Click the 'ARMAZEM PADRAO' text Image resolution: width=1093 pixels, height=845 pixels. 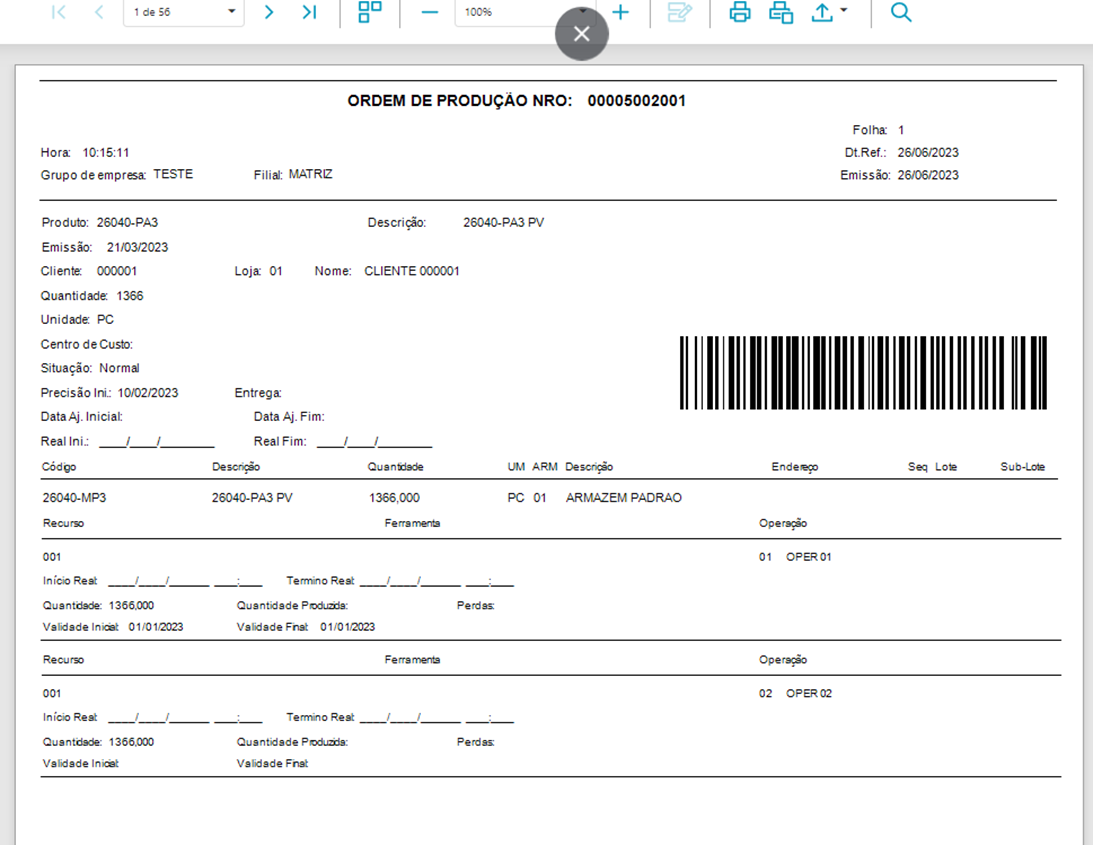(624, 498)
